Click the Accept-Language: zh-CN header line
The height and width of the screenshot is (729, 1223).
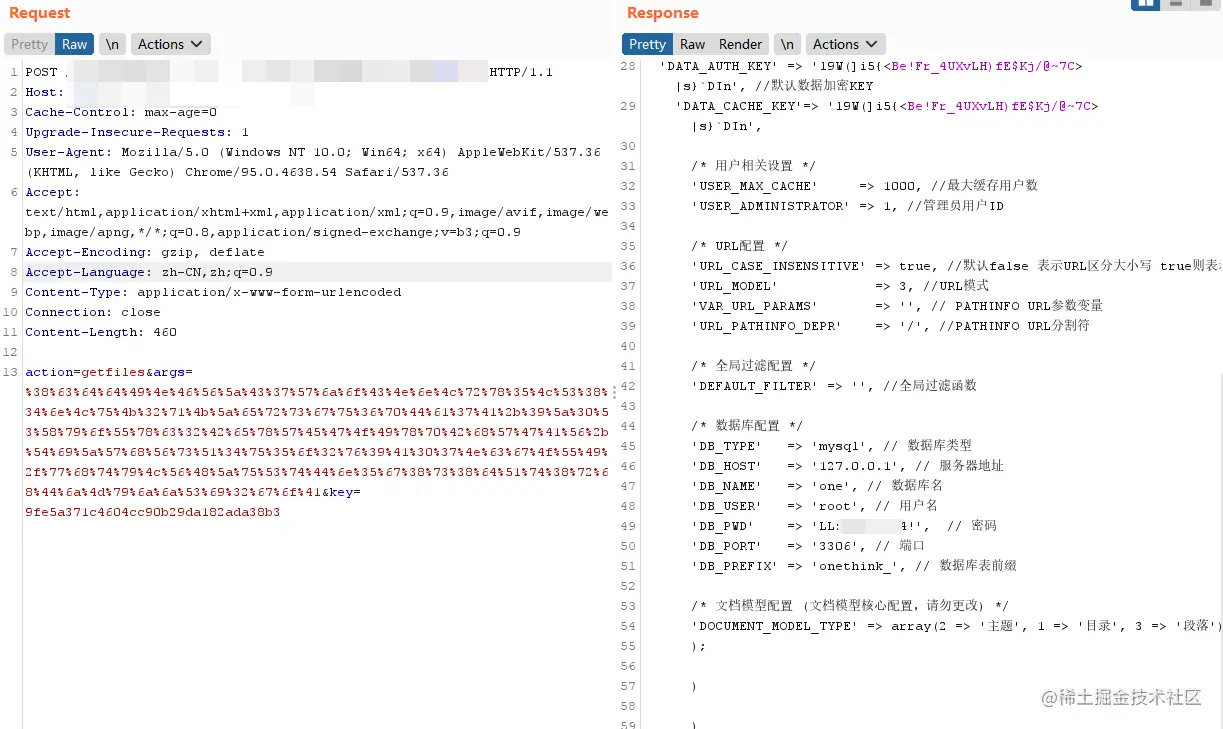[x=149, y=272]
